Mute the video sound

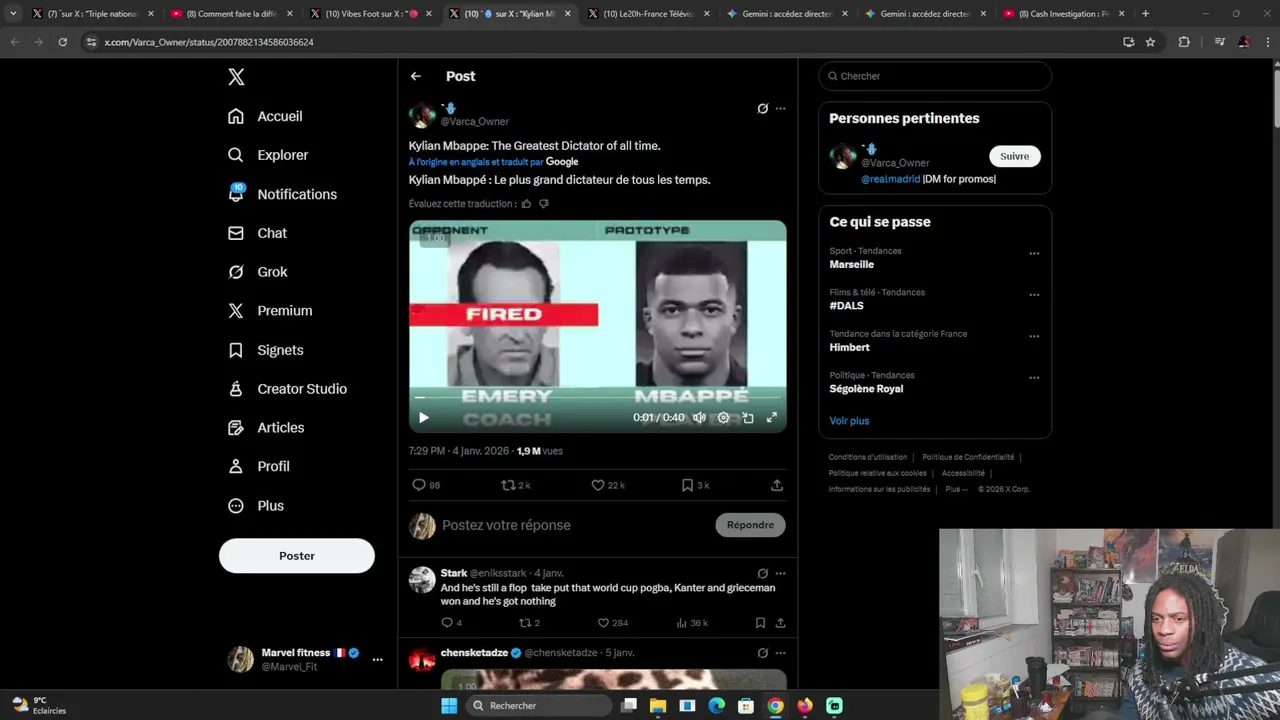click(x=699, y=418)
